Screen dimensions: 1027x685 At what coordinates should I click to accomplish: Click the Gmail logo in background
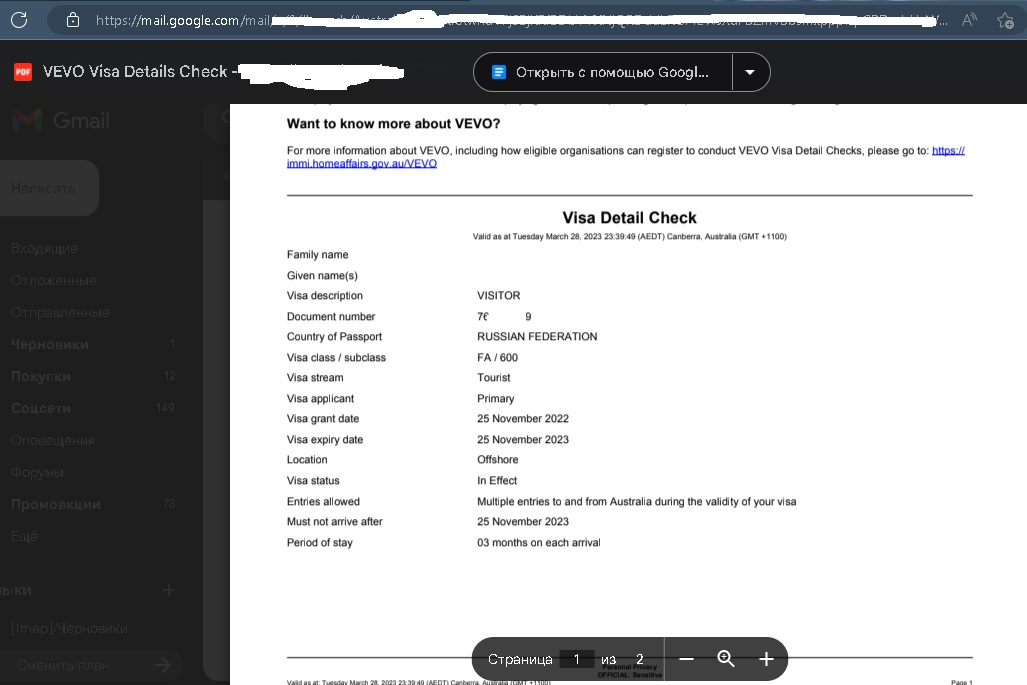coord(61,120)
